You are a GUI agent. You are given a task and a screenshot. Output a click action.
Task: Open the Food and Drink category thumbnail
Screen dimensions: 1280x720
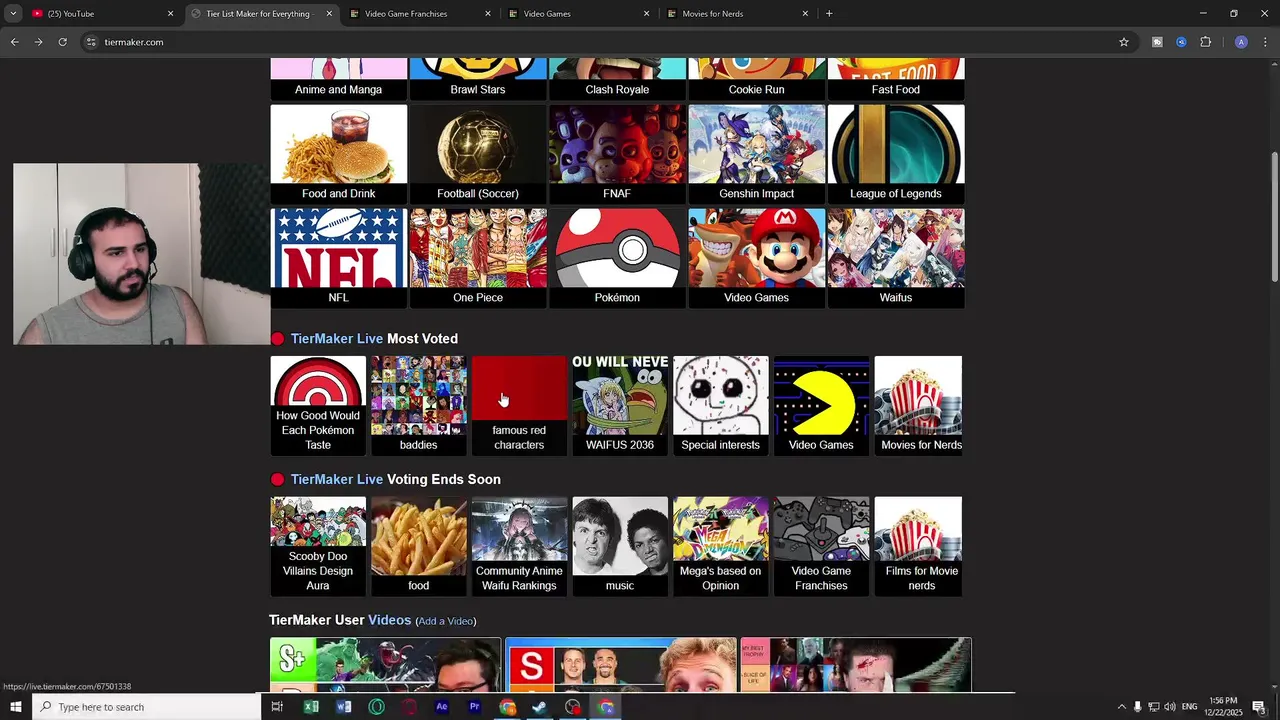(x=338, y=154)
